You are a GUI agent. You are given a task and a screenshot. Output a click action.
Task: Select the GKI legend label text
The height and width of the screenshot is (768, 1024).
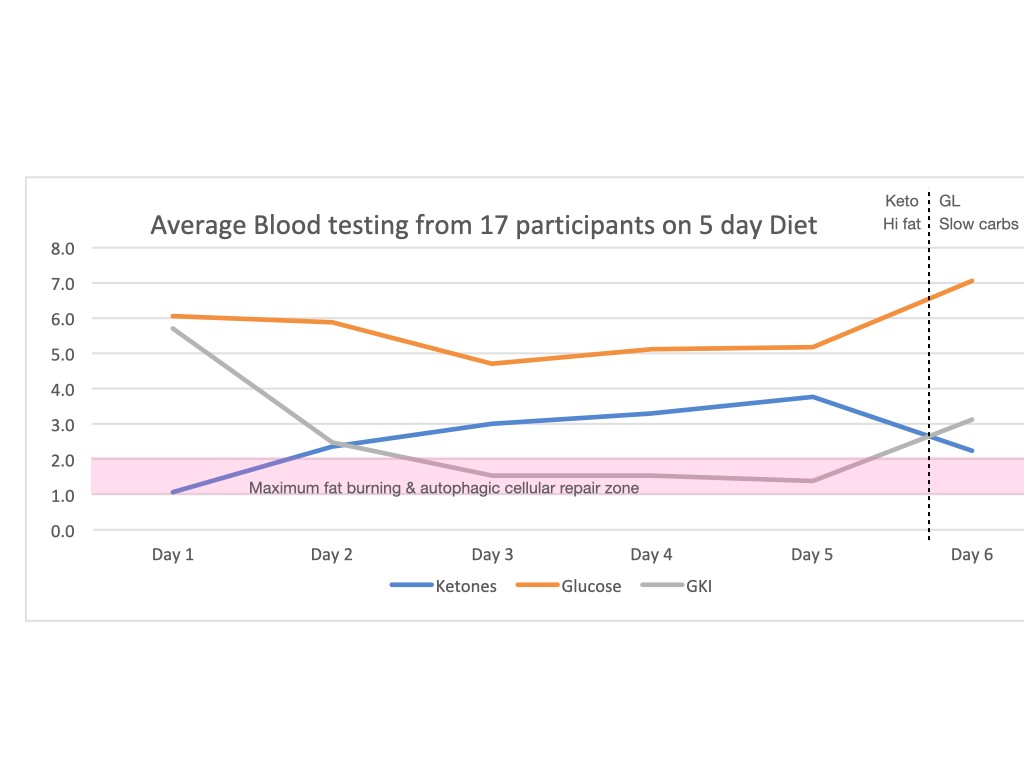point(697,587)
